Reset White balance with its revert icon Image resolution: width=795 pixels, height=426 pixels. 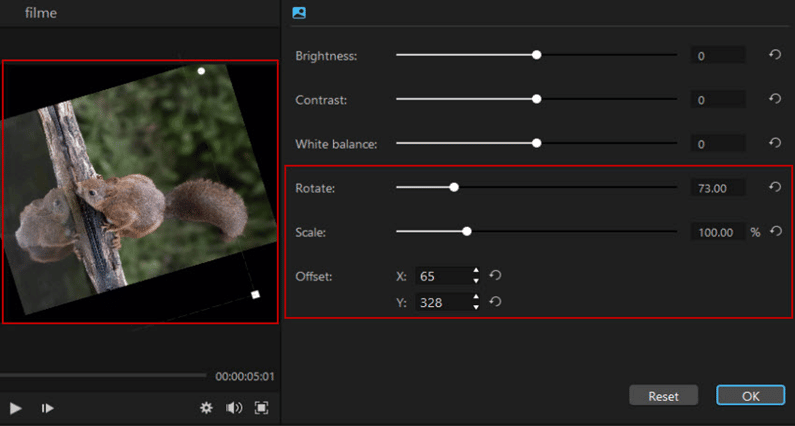tap(774, 143)
